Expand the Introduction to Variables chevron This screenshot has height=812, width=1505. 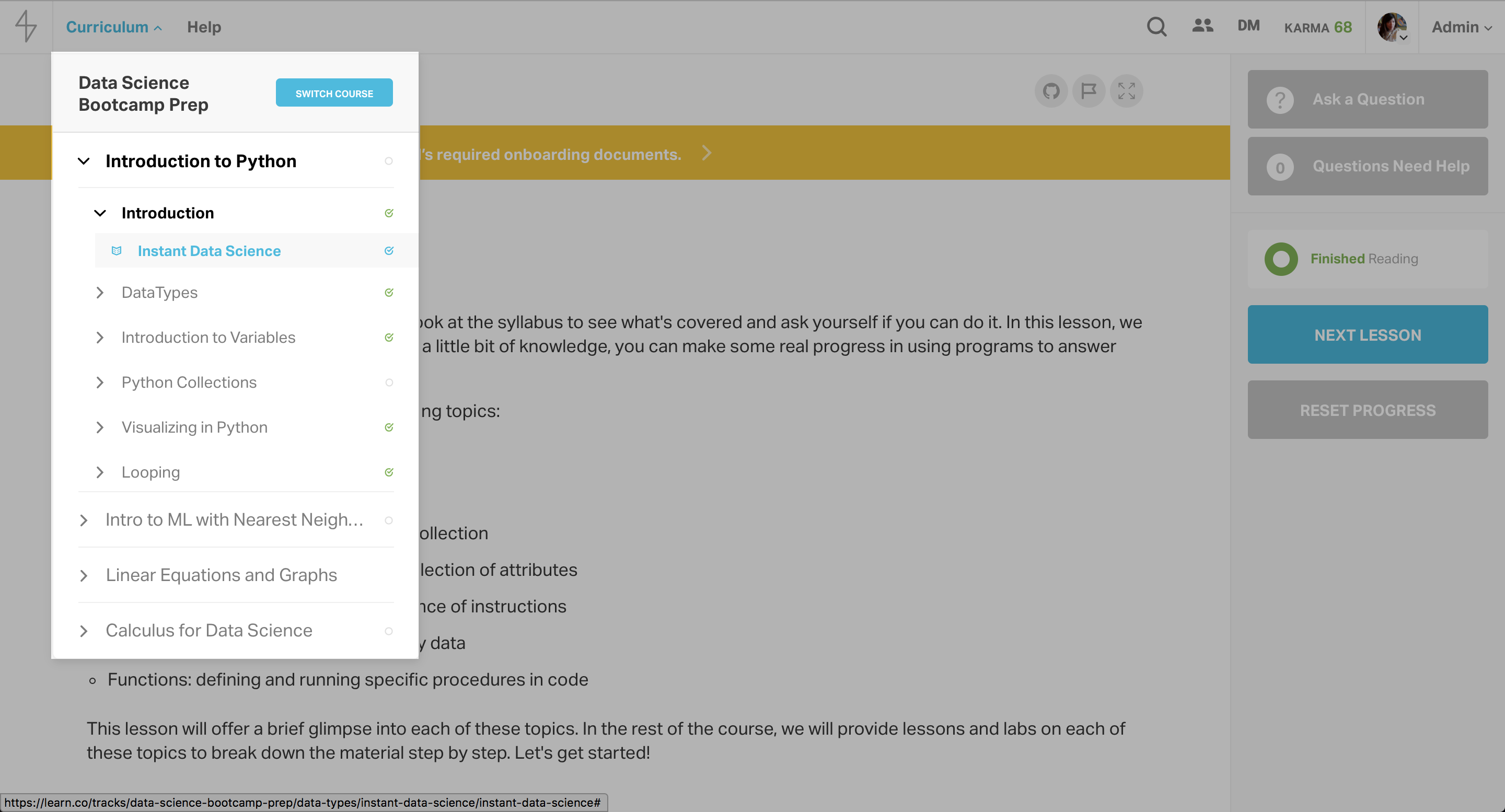click(x=100, y=337)
